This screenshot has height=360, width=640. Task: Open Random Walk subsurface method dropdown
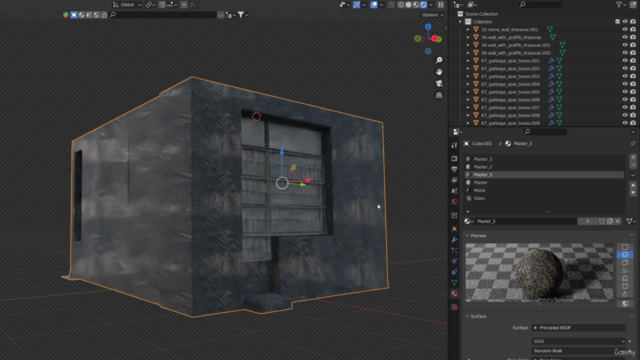578,351
